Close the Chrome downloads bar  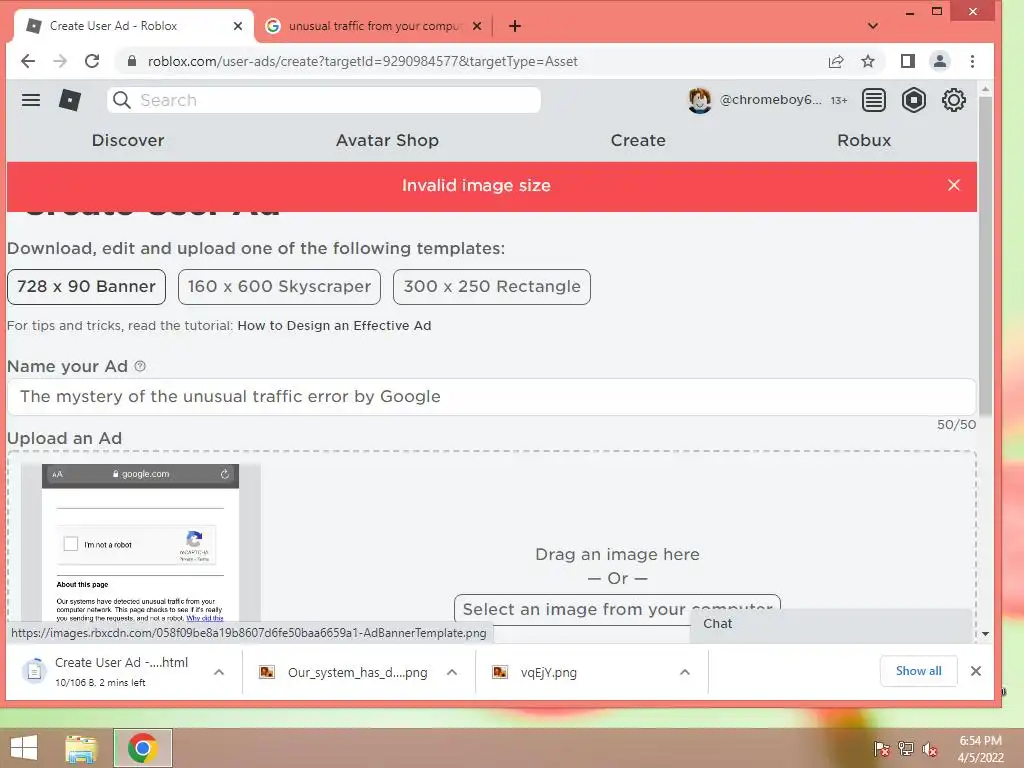pos(976,671)
